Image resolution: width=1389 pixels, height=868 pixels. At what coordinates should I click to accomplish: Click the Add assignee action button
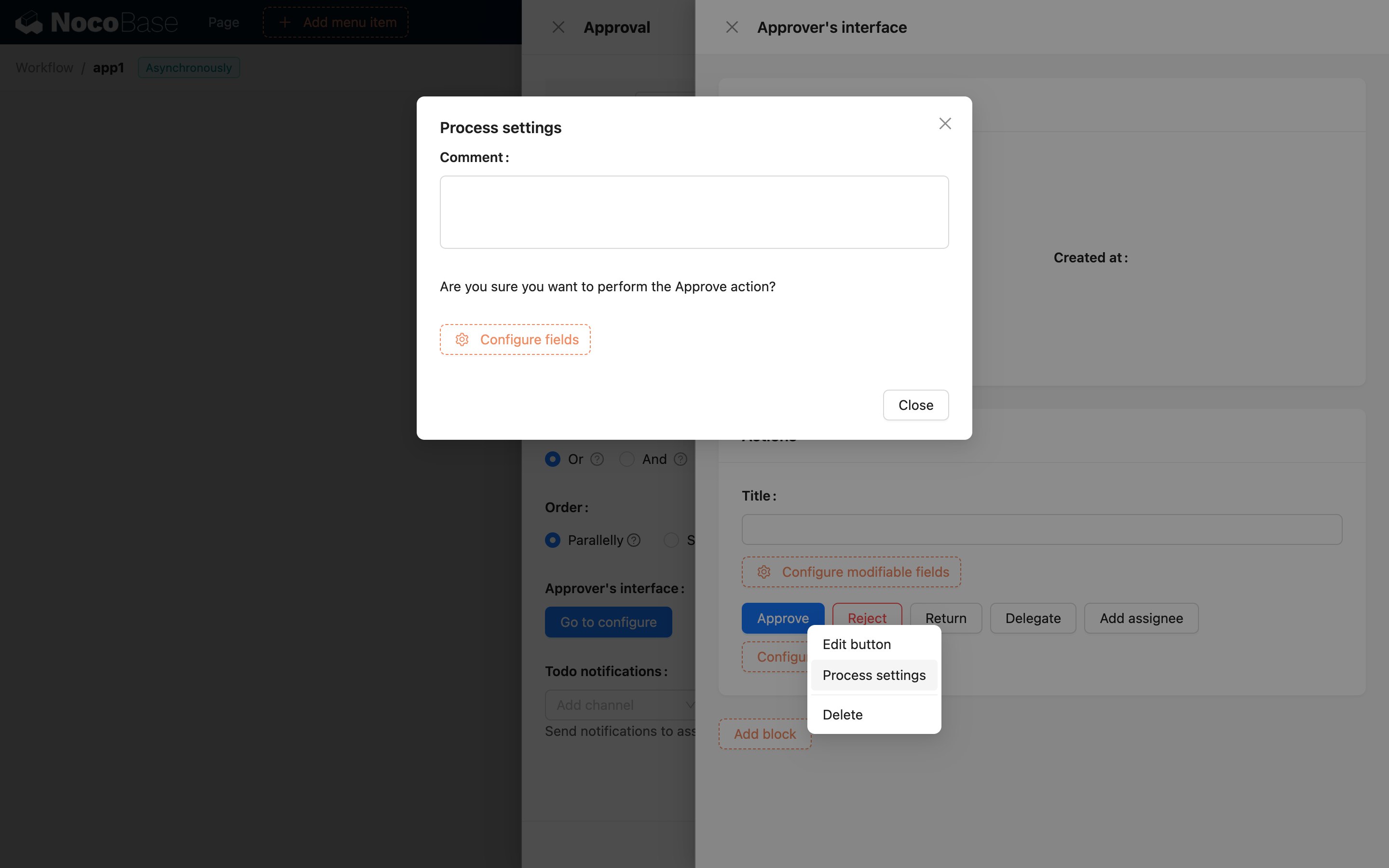point(1141,618)
